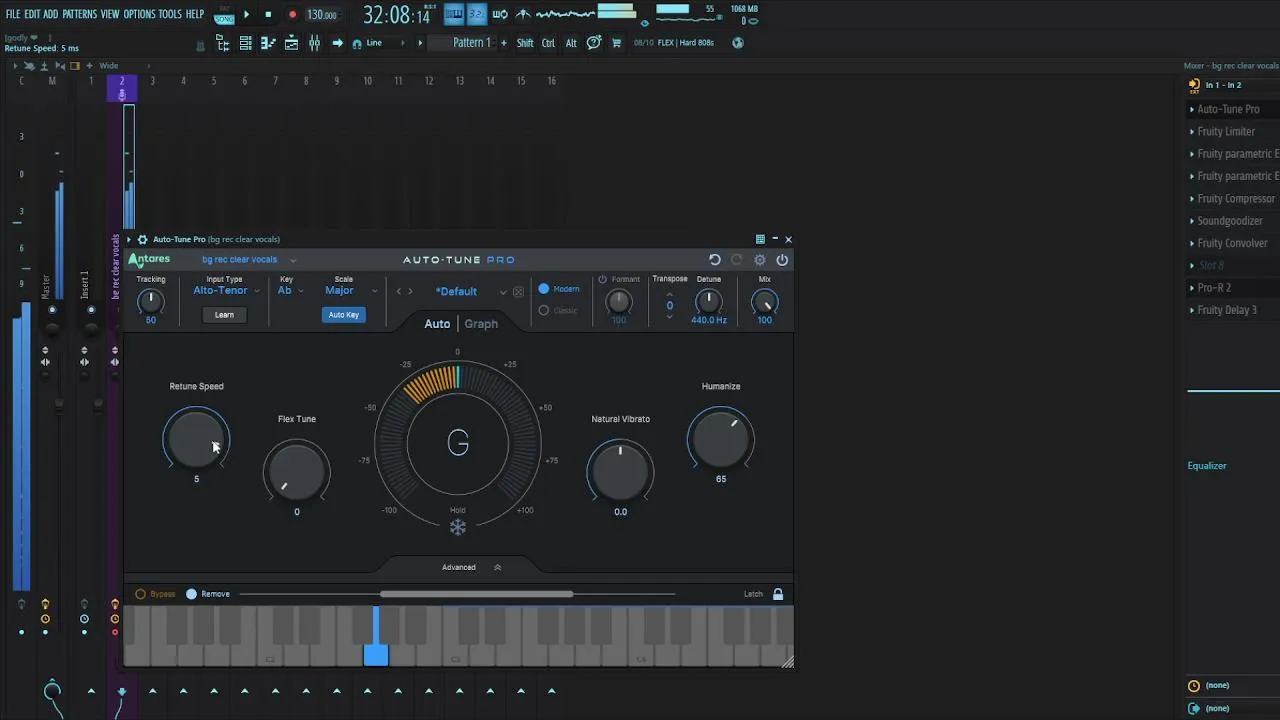Open the *Default preset dropdown
Image resolution: width=1280 pixels, height=720 pixels.
coord(471,292)
